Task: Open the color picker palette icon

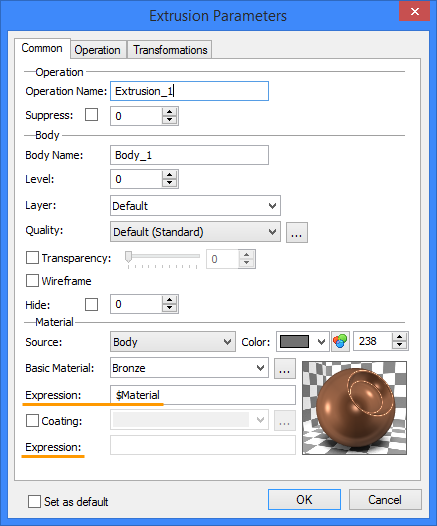Action: point(340,341)
